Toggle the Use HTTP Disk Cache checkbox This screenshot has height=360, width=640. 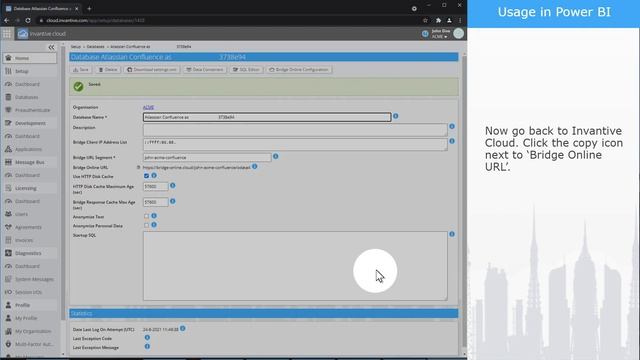[147, 176]
